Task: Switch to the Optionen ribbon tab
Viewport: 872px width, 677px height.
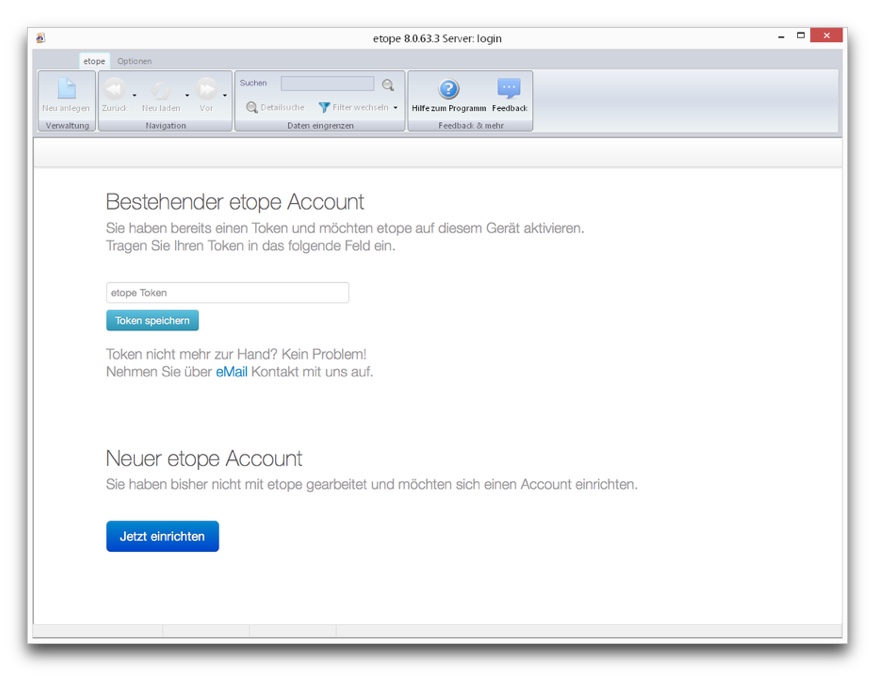Action: (135, 61)
